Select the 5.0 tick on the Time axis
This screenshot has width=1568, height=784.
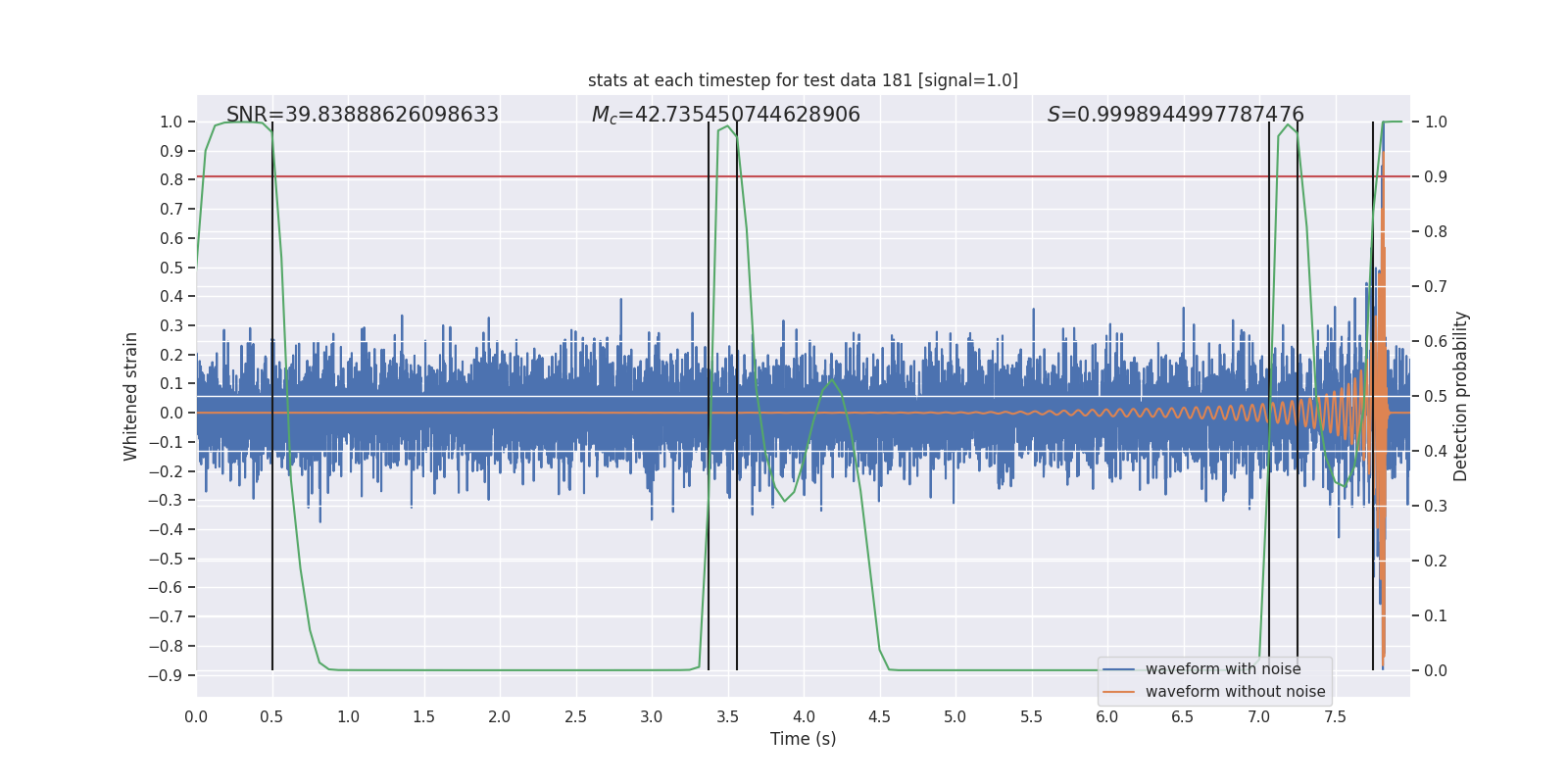point(955,716)
